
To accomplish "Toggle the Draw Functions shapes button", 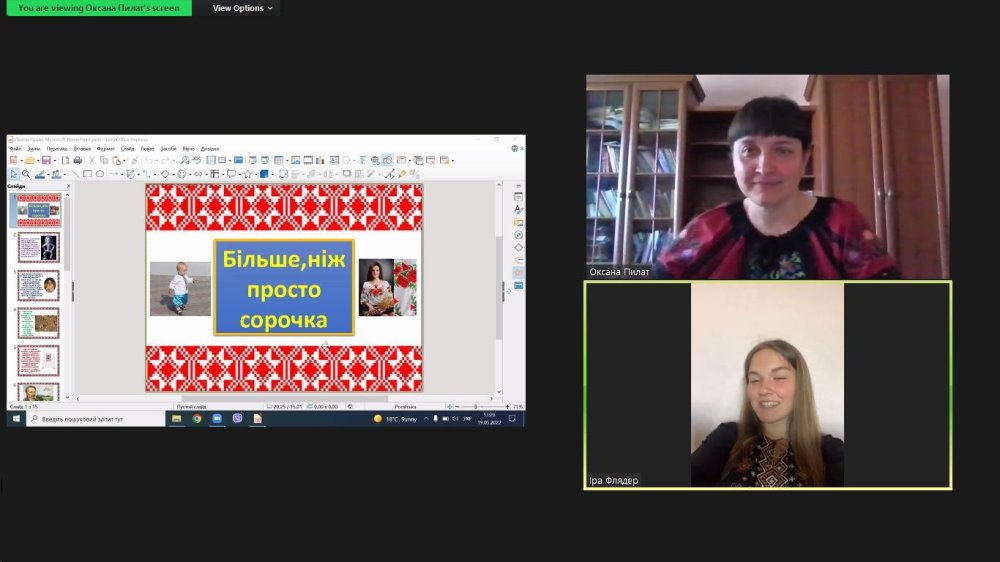I will (387, 160).
